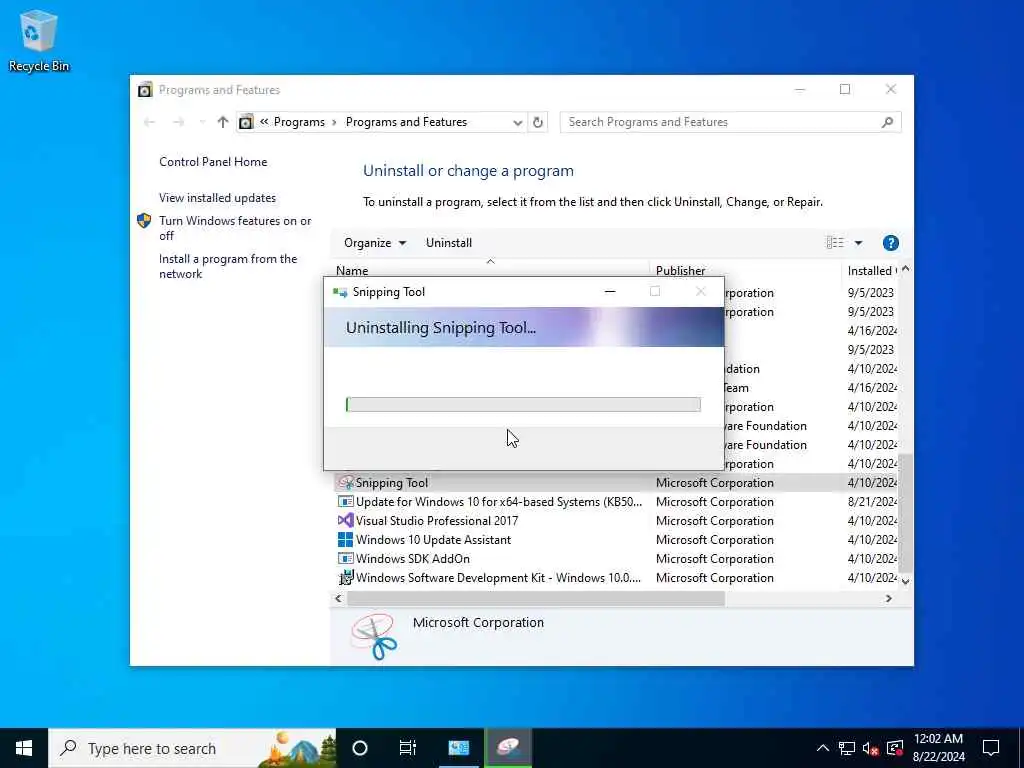Click the horizontal scrollbar right arrow
Image resolution: width=1024 pixels, height=768 pixels.
(888, 598)
